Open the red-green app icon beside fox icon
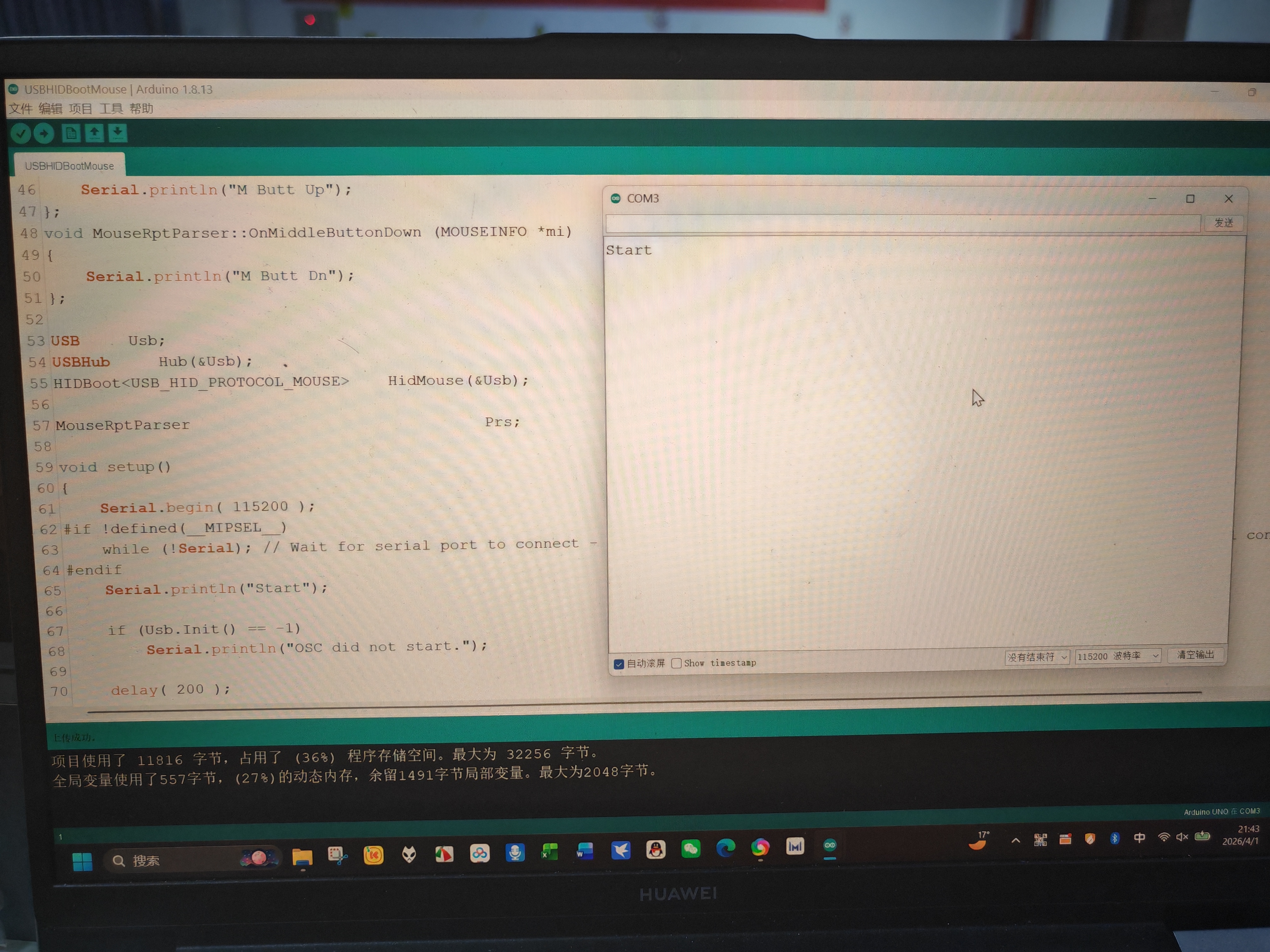Screen dimensions: 1270x952 pyautogui.click(x=444, y=854)
